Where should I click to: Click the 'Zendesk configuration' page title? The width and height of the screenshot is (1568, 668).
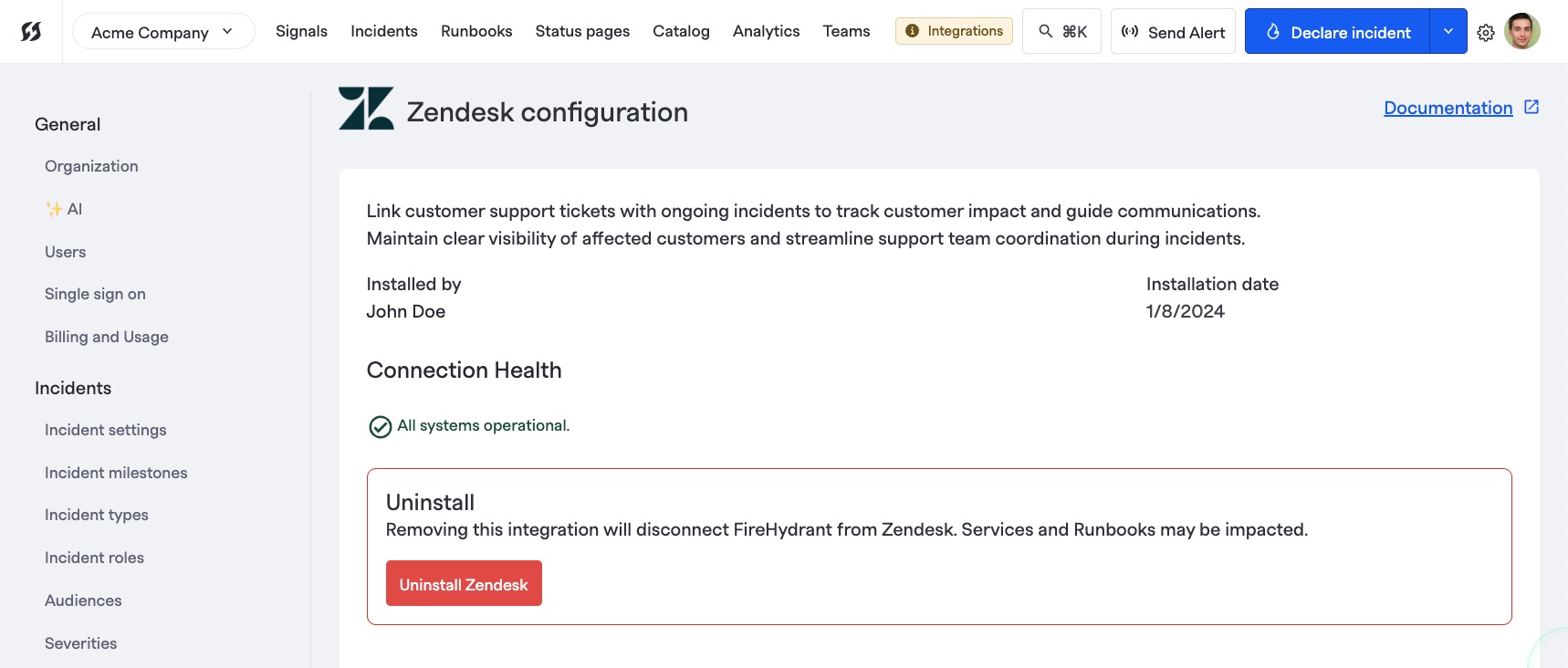click(x=547, y=111)
